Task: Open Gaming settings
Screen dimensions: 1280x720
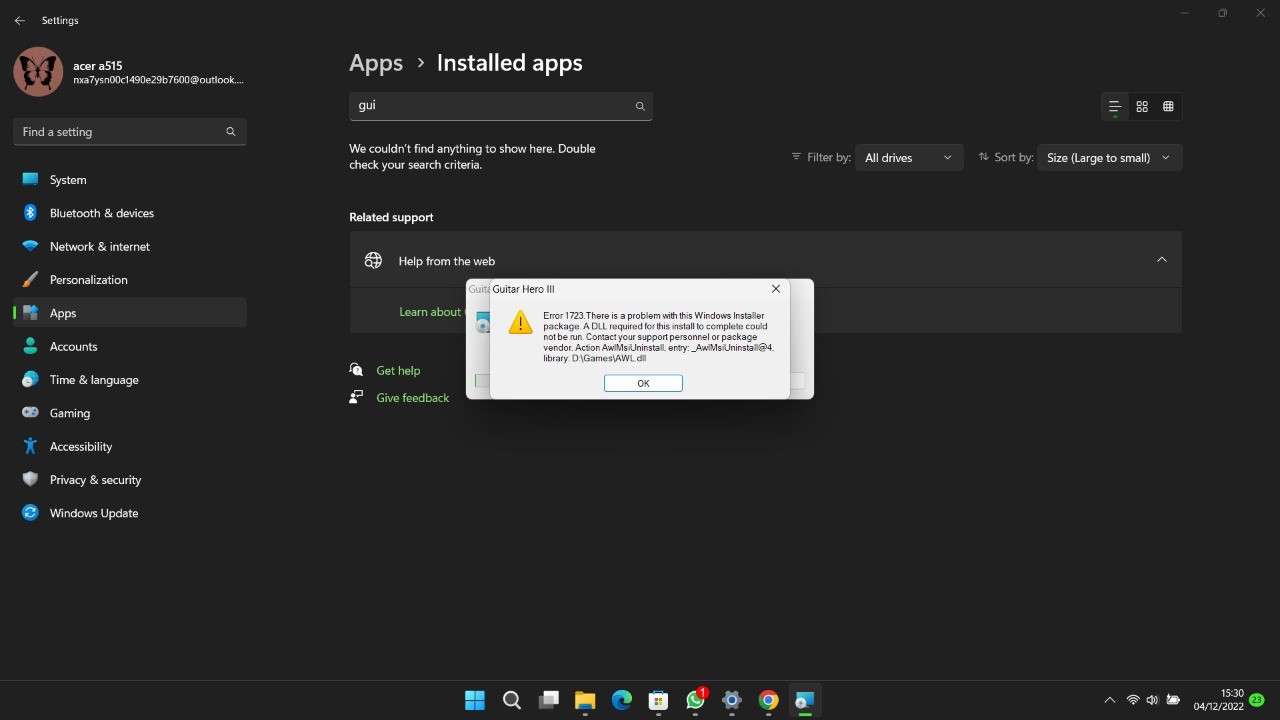Action: pyautogui.click(x=130, y=413)
